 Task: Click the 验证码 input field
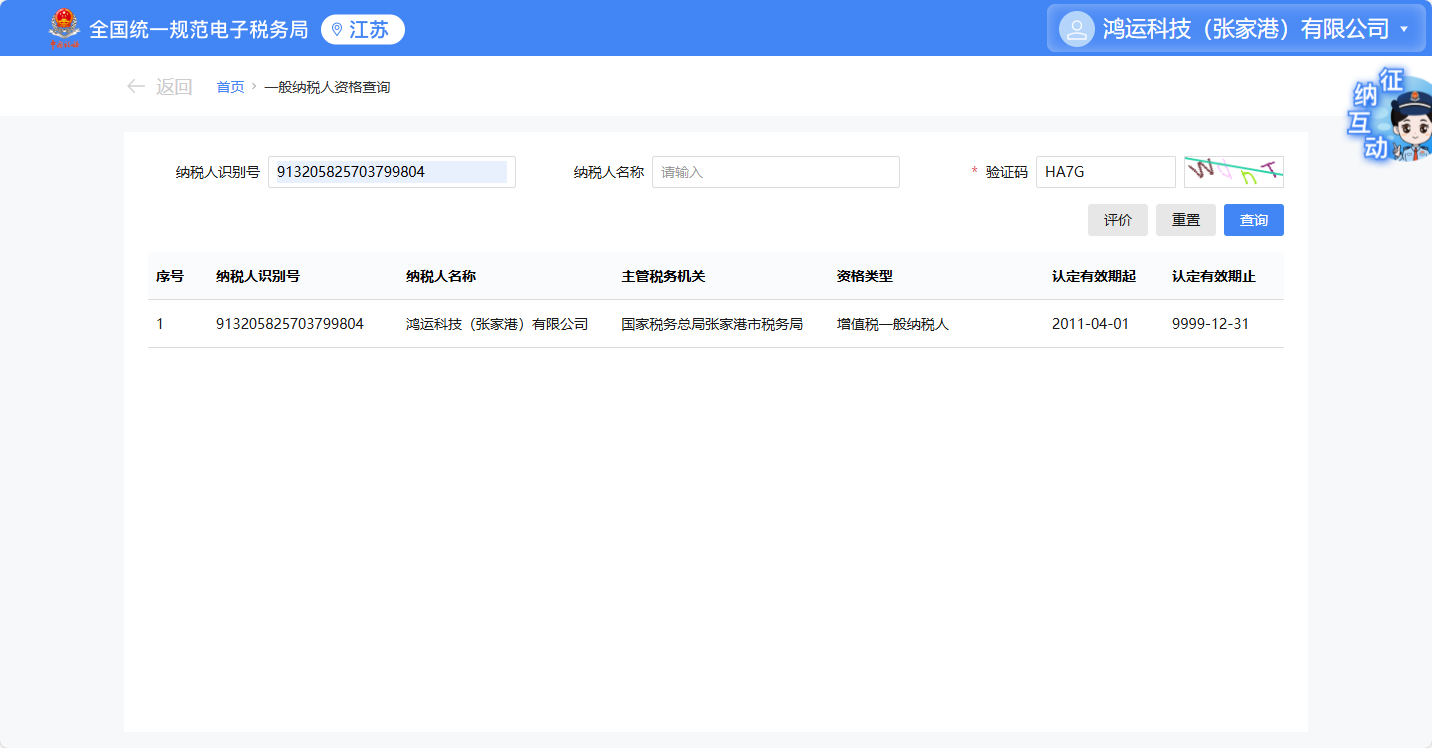tap(1105, 172)
